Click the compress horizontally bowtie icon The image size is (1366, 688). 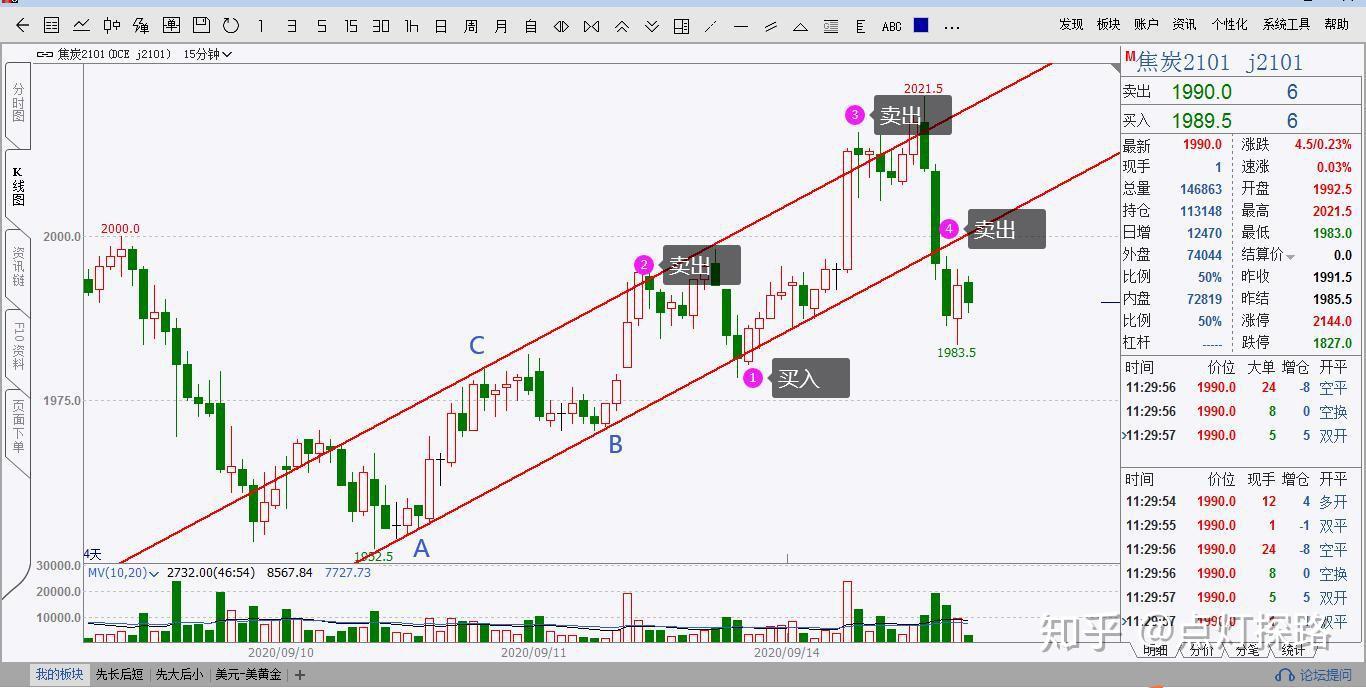(591, 26)
